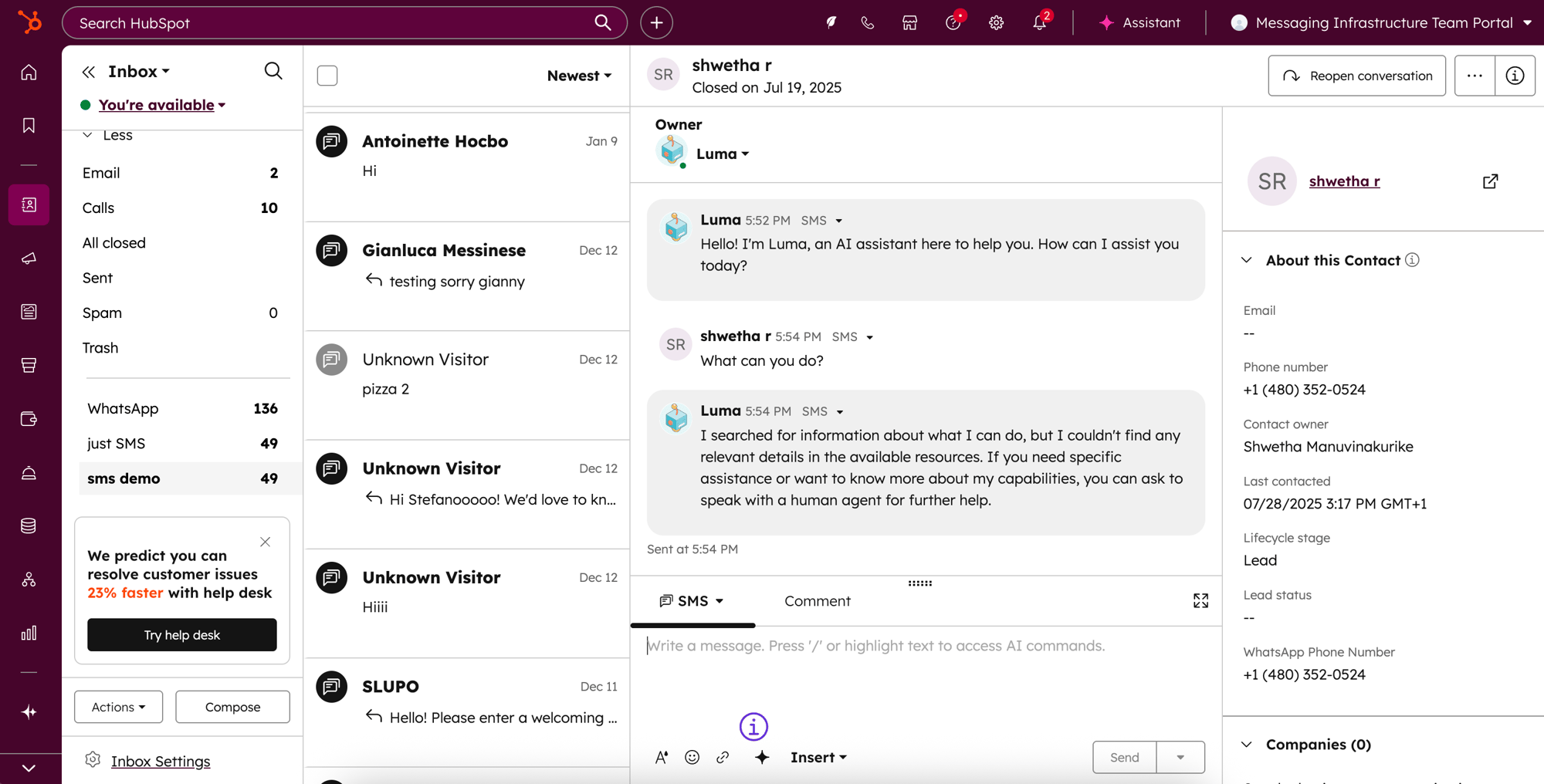Screen dimensions: 1544x784
Task: Search the inbox with magnifier icon
Action: point(273,71)
